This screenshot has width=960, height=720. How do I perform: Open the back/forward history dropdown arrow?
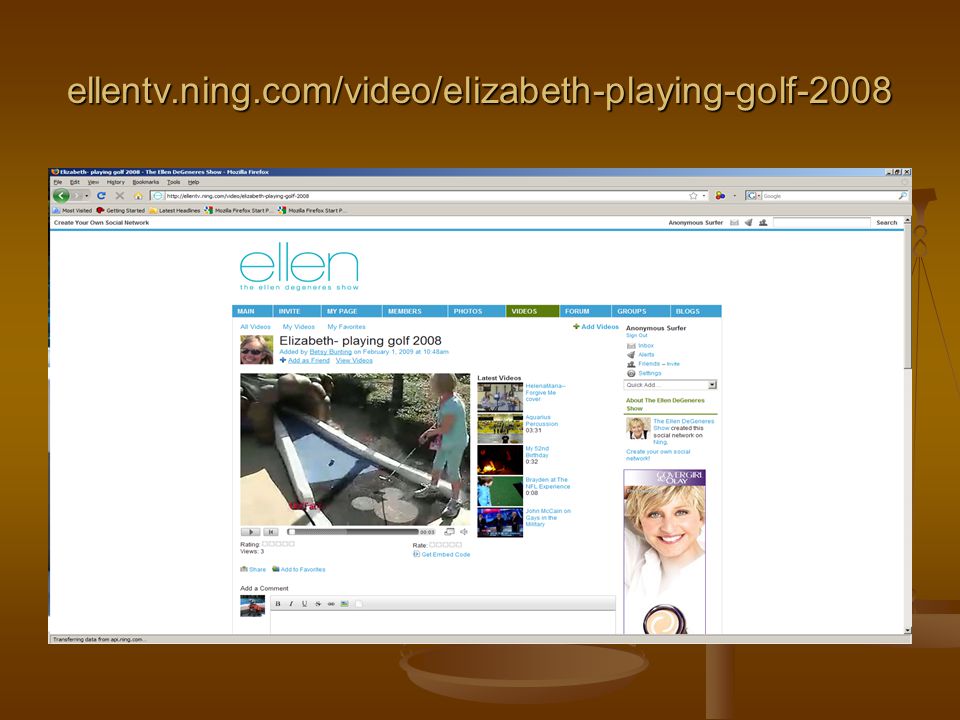click(x=87, y=196)
